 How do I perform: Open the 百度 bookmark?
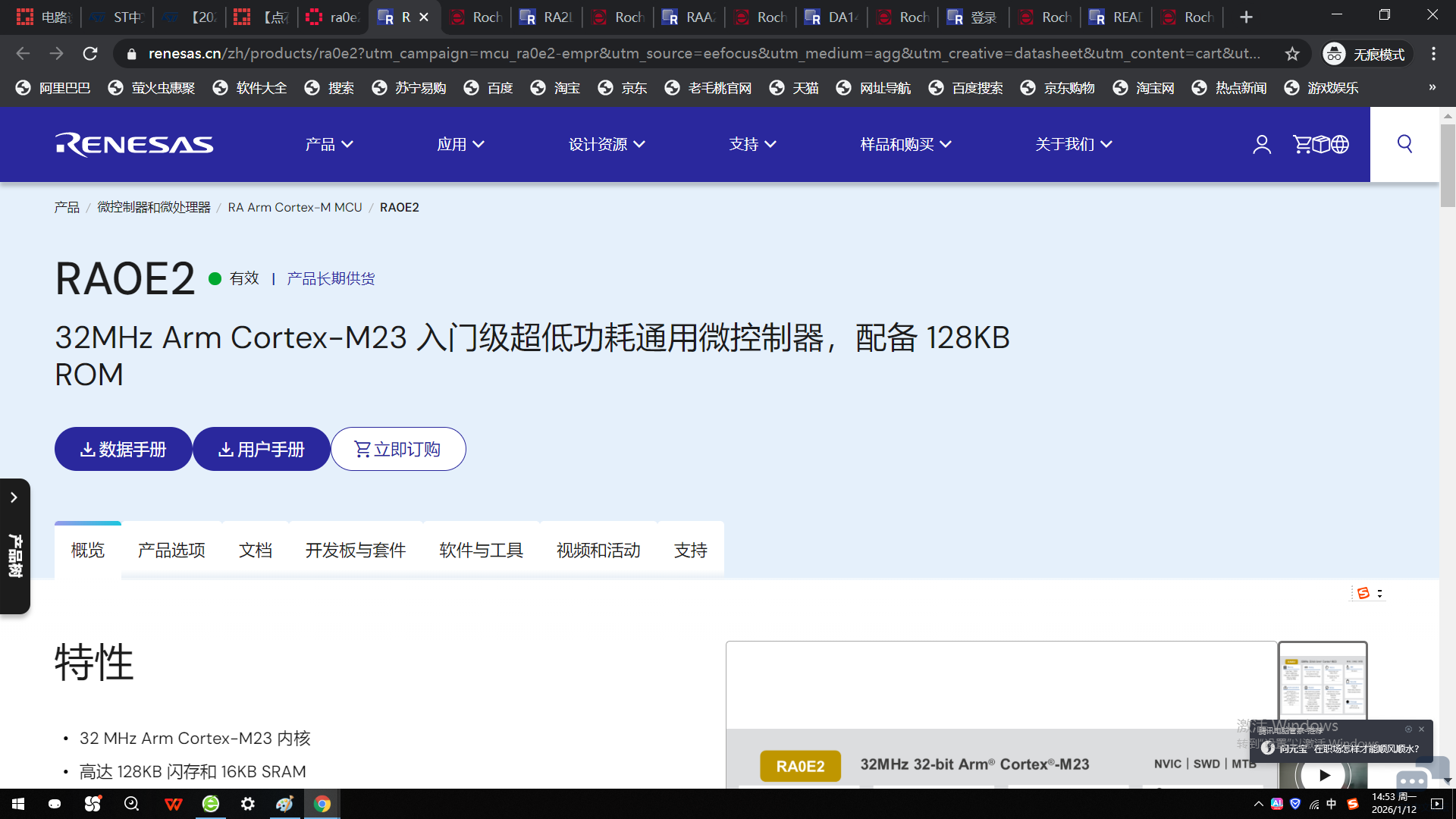point(488,88)
